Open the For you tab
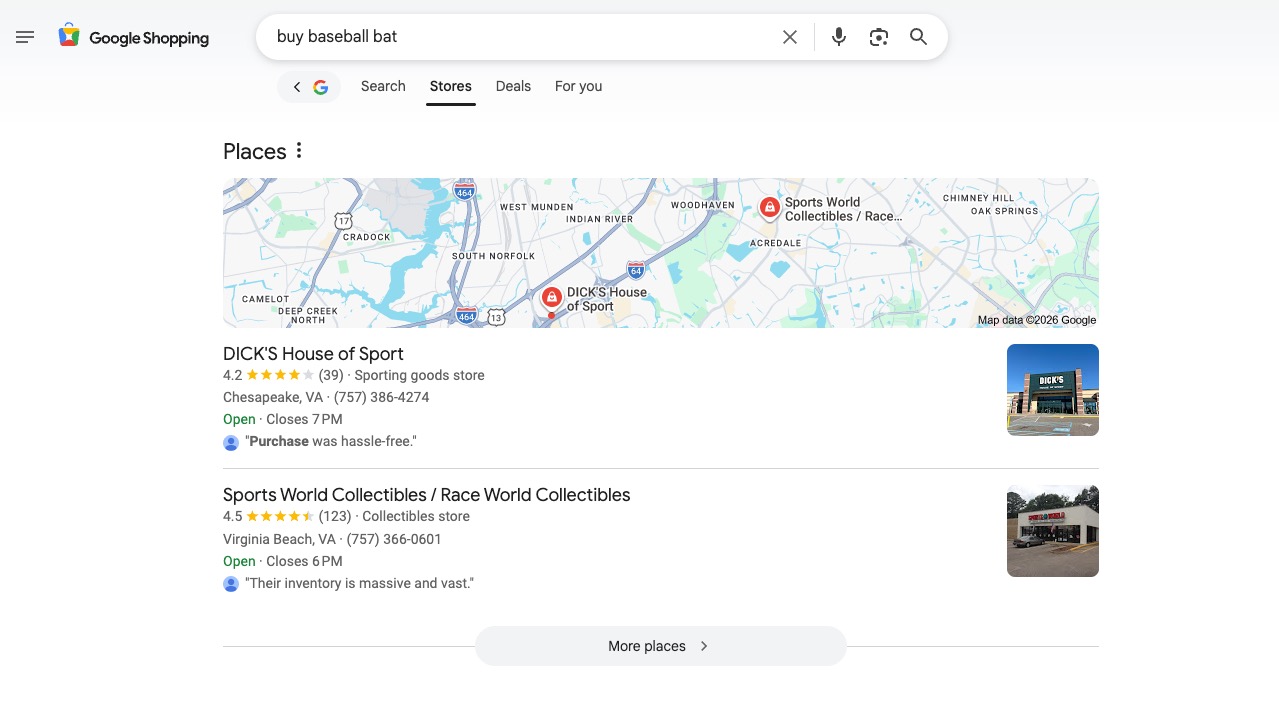The width and height of the screenshot is (1279, 702). pyautogui.click(x=578, y=87)
